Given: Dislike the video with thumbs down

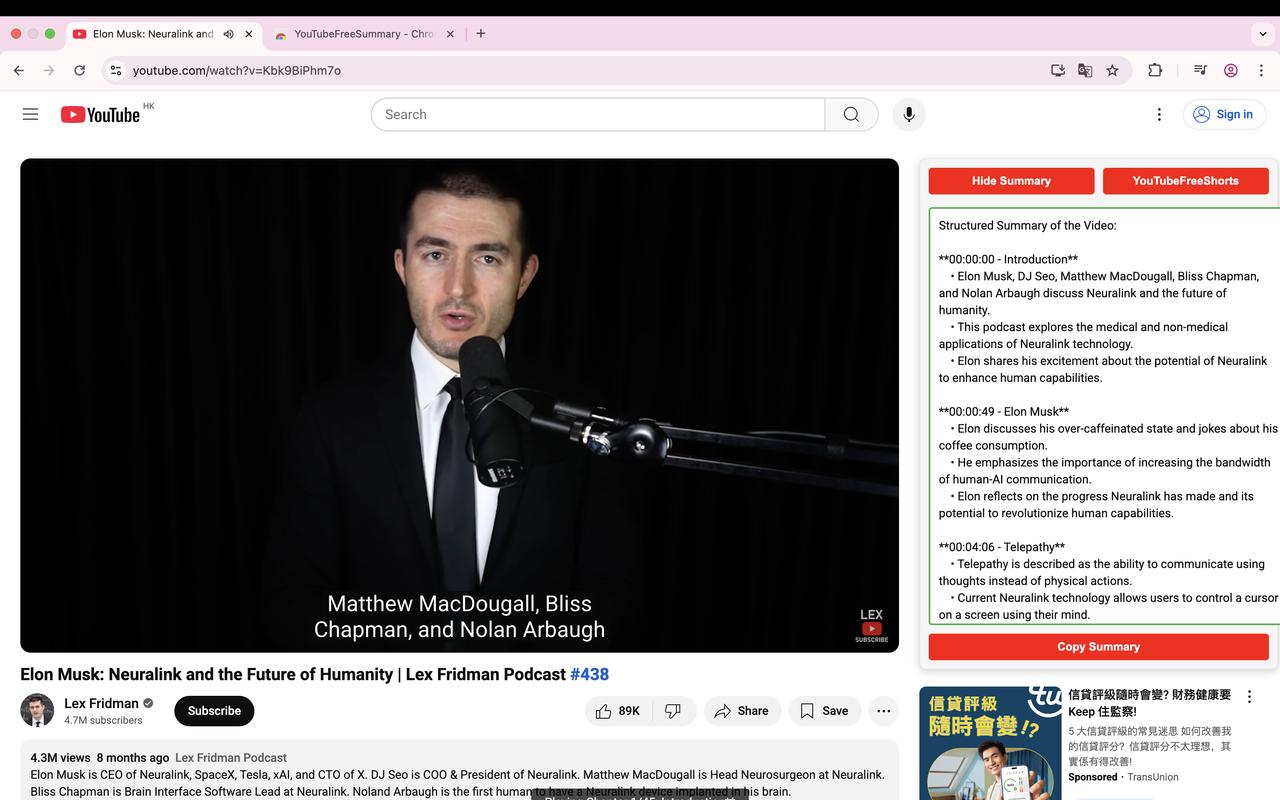Looking at the screenshot, I should tap(674, 711).
